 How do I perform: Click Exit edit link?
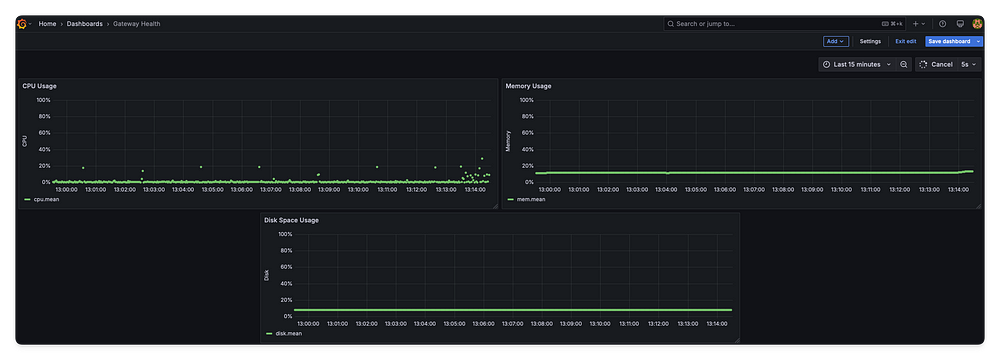click(906, 41)
